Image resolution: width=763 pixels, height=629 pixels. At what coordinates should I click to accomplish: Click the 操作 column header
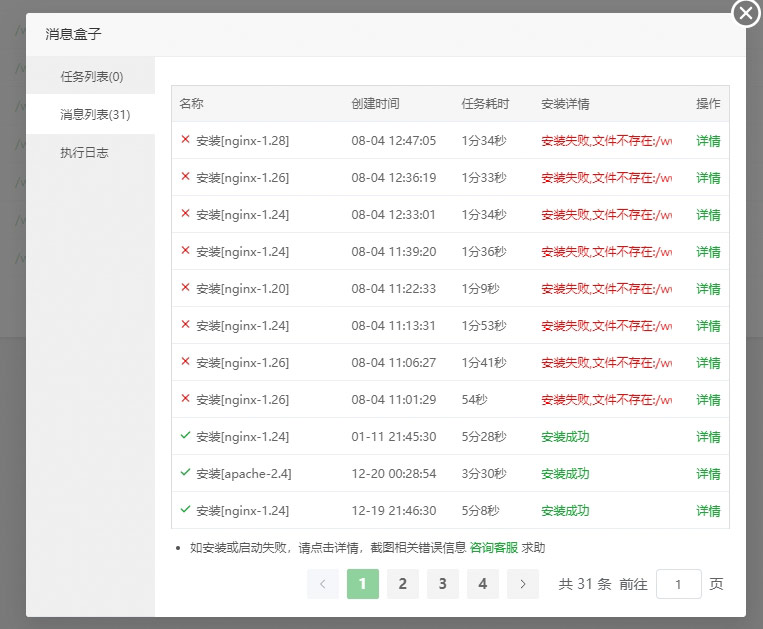click(x=708, y=104)
